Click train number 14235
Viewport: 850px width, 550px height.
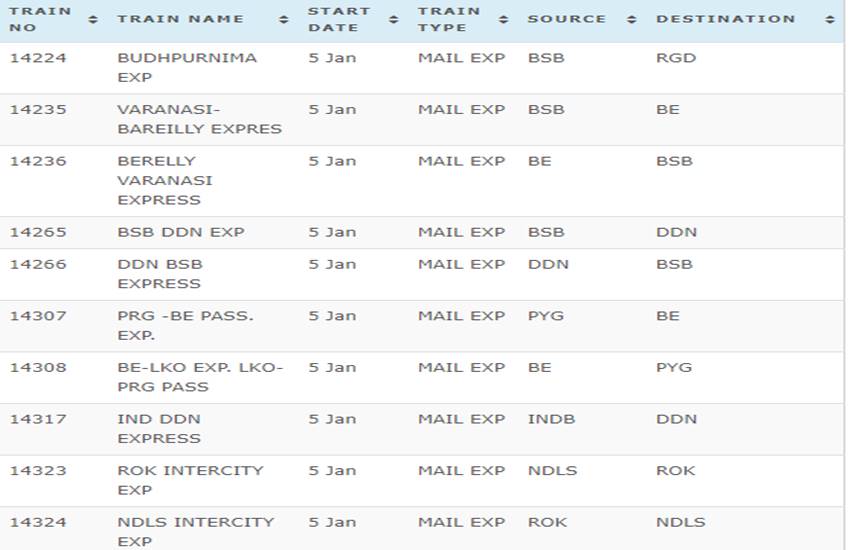point(38,109)
